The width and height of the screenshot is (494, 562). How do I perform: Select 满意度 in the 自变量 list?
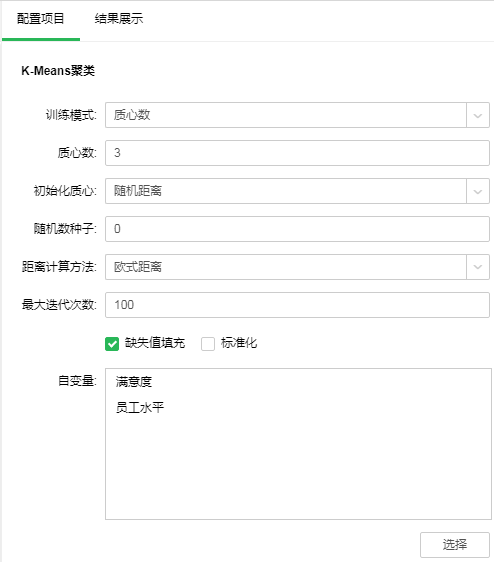133,382
